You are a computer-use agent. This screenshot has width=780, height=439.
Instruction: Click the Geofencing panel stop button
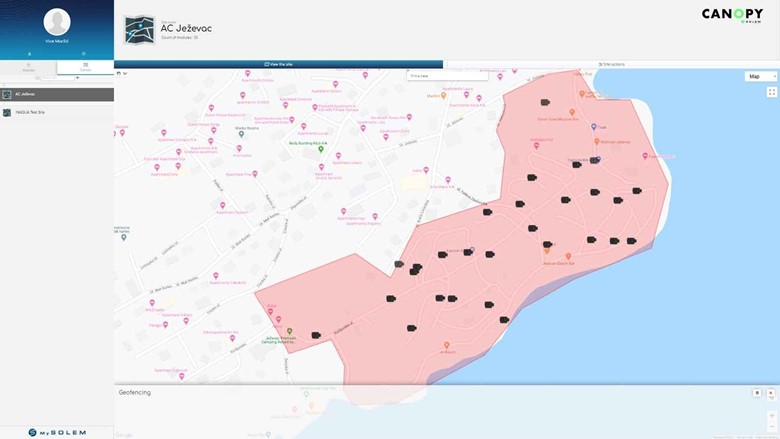757,393
